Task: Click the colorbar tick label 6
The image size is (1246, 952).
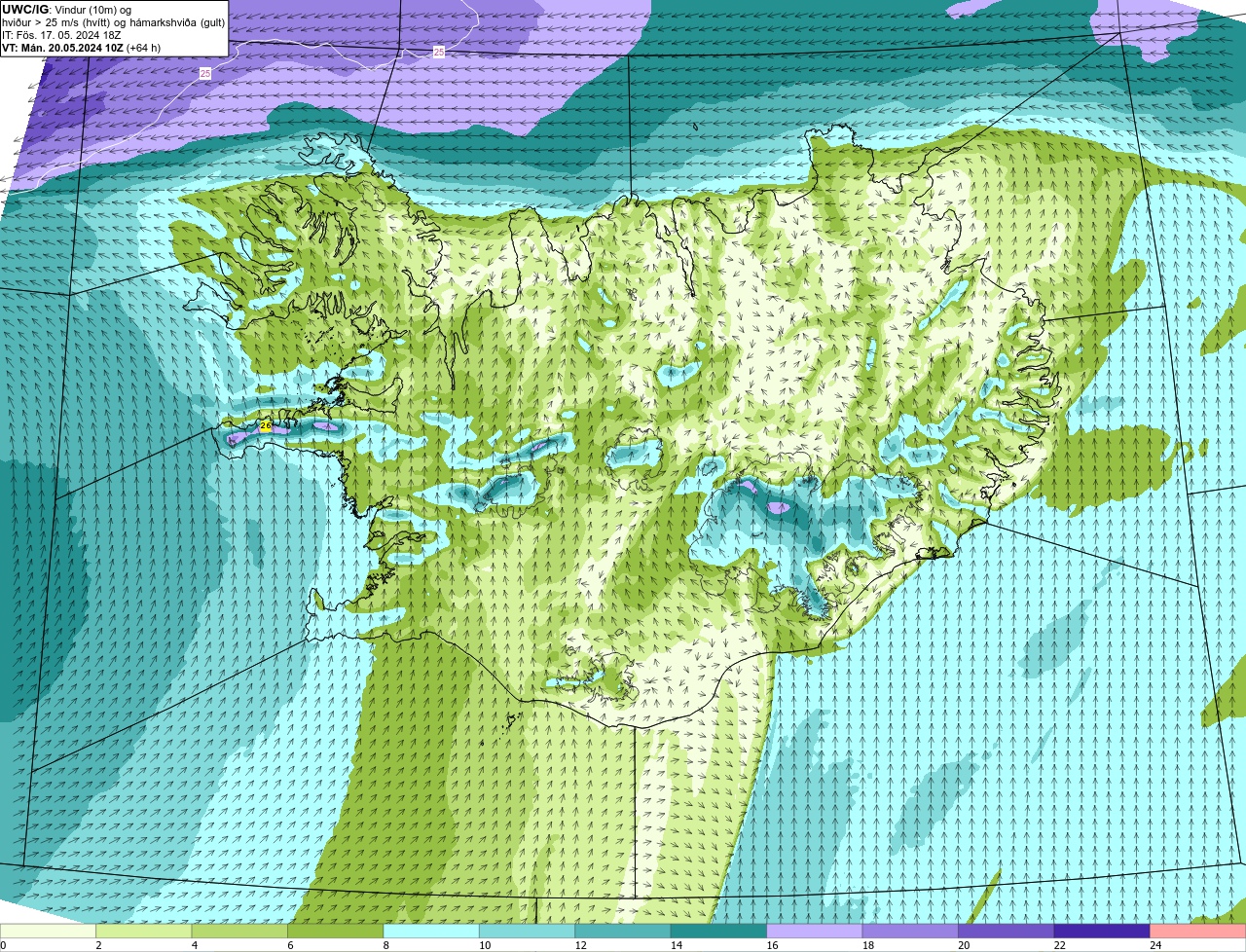Action: pos(289,945)
